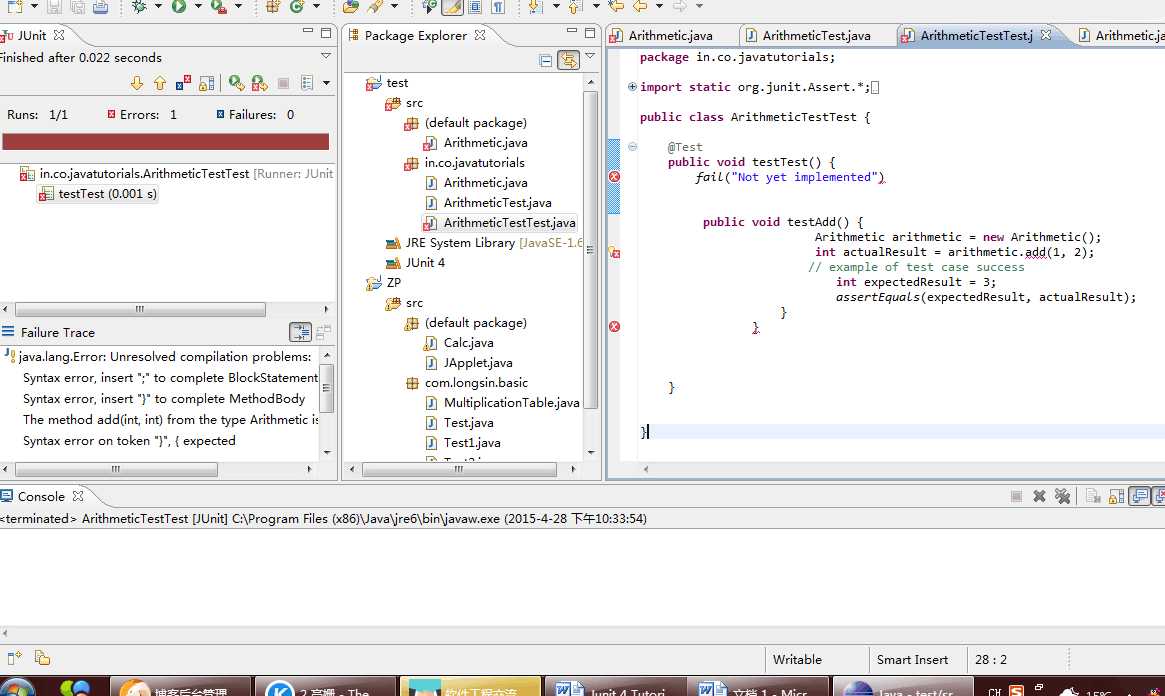
Task: Open Junit 4 Tutorial Word document in taskbar
Action: (614, 688)
